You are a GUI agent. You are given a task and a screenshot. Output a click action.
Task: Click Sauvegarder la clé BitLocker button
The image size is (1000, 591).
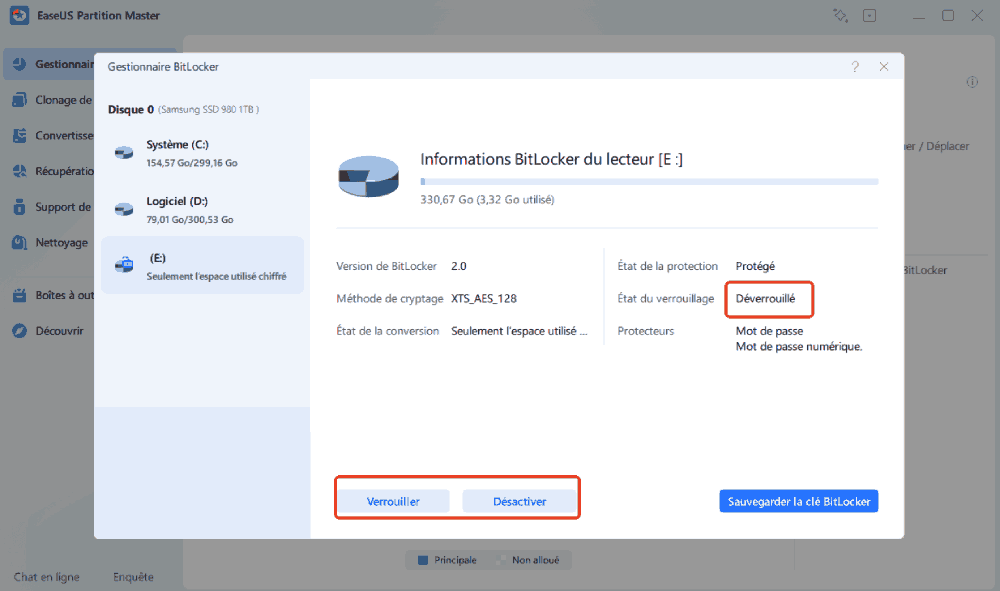coord(798,501)
